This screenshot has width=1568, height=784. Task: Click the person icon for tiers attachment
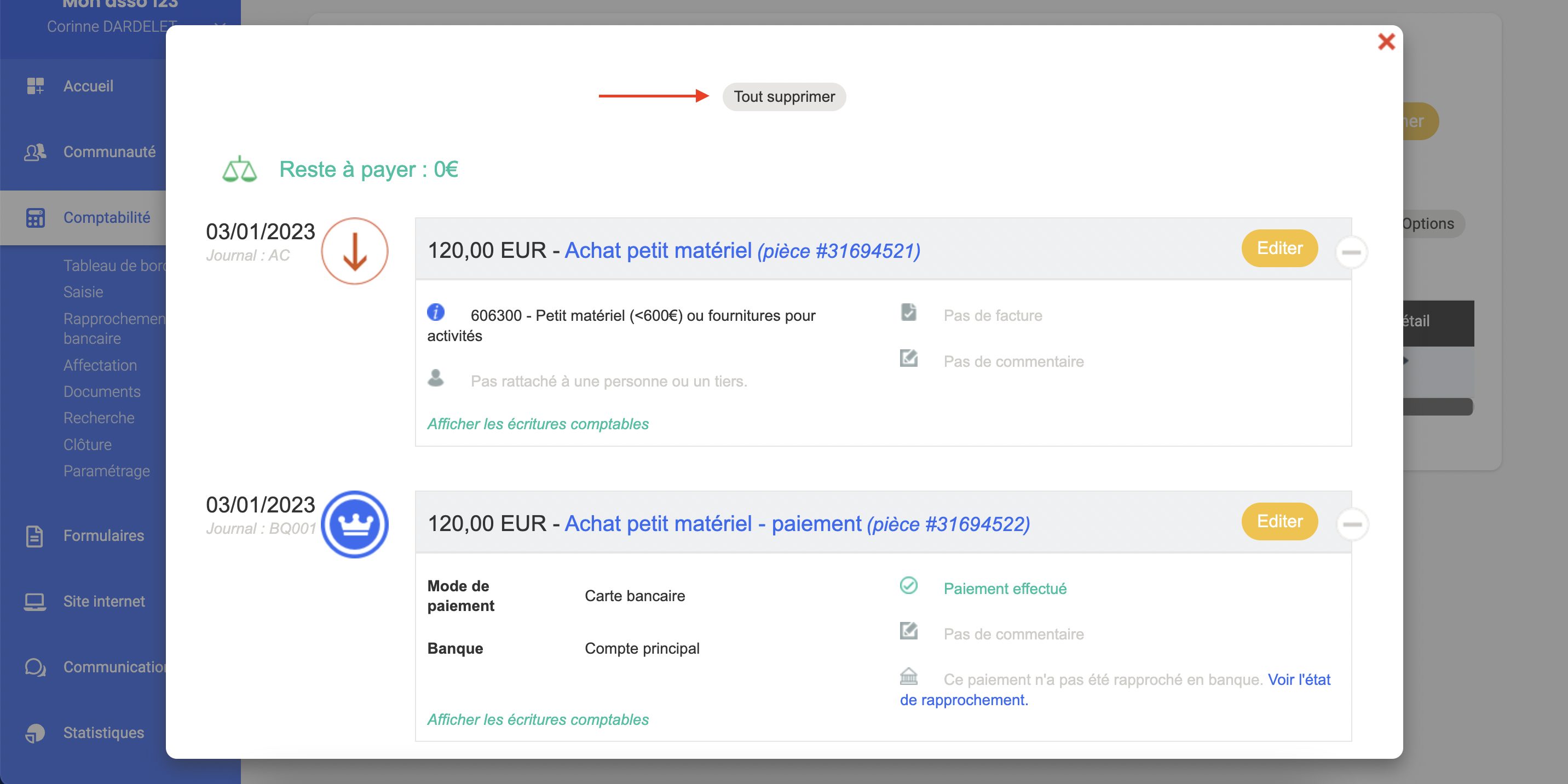click(x=435, y=378)
